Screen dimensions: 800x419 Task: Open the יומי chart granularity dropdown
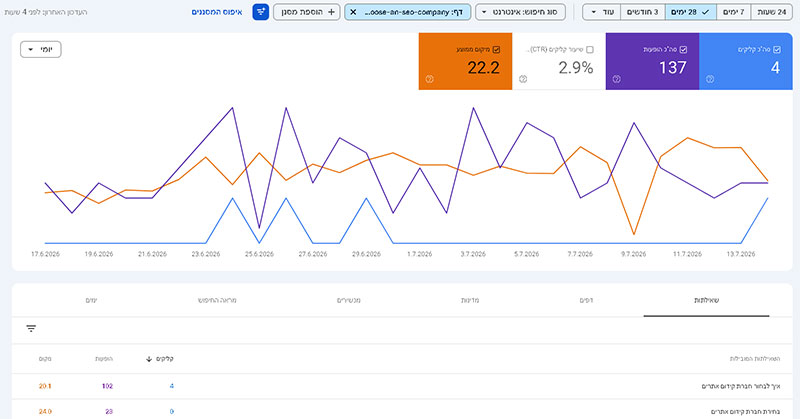41,50
